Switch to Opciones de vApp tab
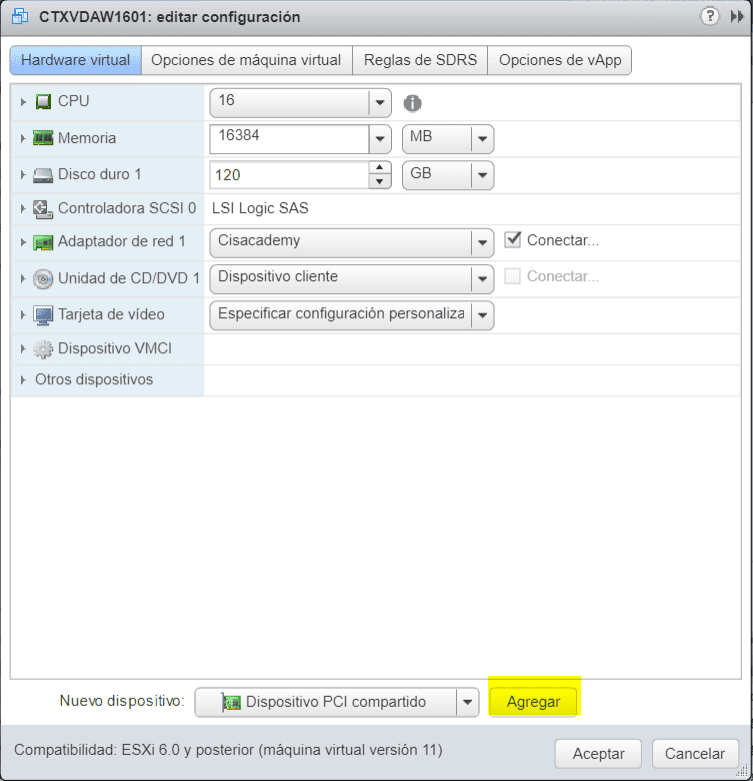Screen dimensions: 753x781 pos(560,60)
